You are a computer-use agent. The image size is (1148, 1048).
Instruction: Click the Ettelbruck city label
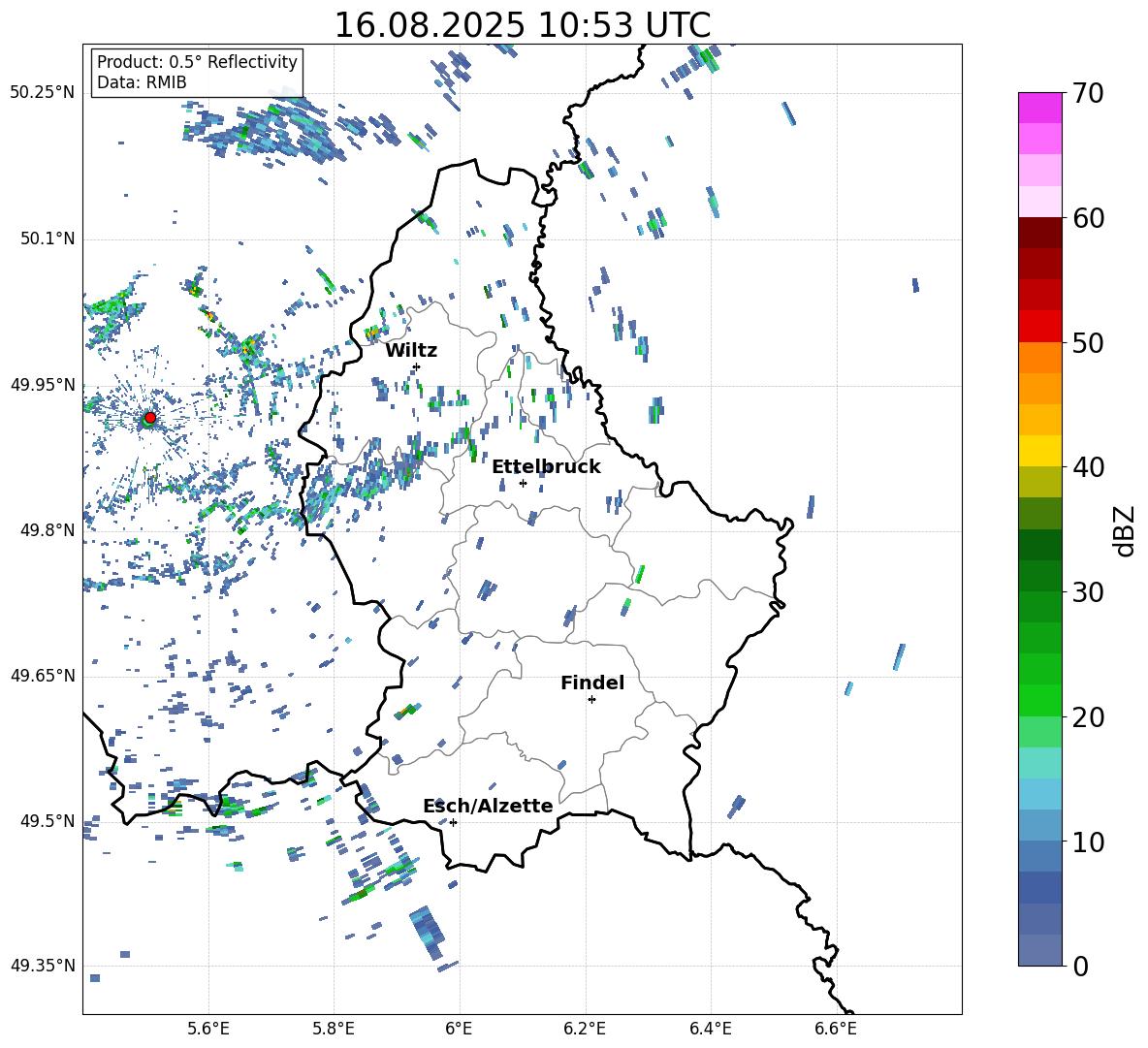[x=546, y=467]
